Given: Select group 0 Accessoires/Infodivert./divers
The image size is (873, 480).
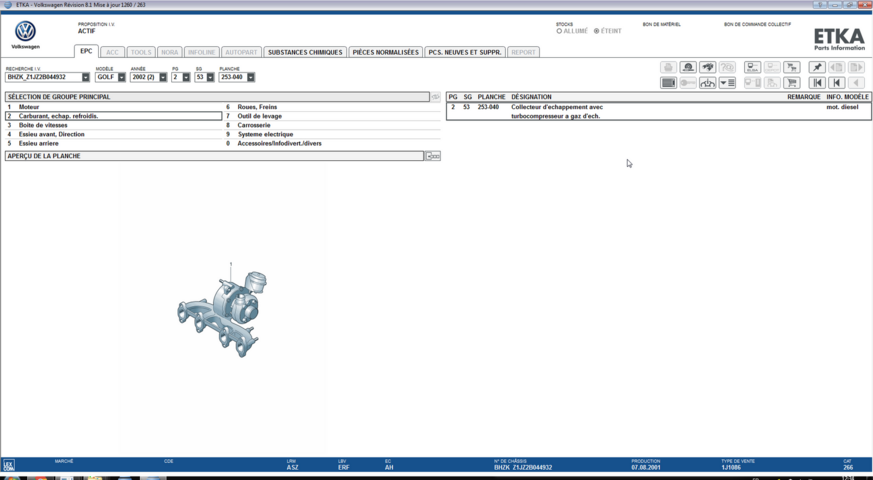Looking at the screenshot, I should point(332,144).
